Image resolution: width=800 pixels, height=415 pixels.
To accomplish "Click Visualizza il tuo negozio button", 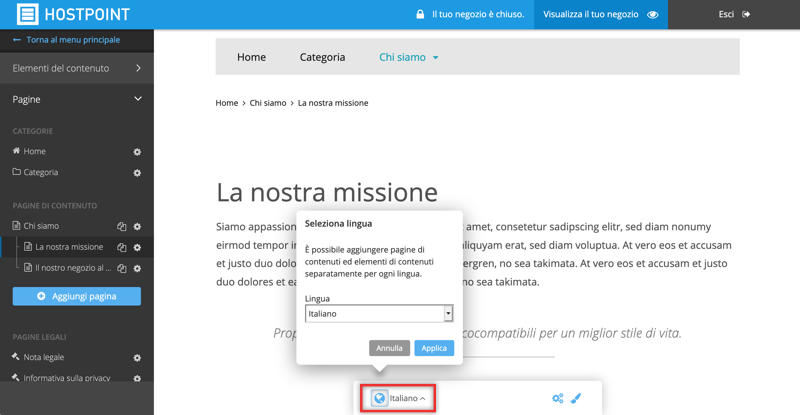I will click(x=601, y=14).
